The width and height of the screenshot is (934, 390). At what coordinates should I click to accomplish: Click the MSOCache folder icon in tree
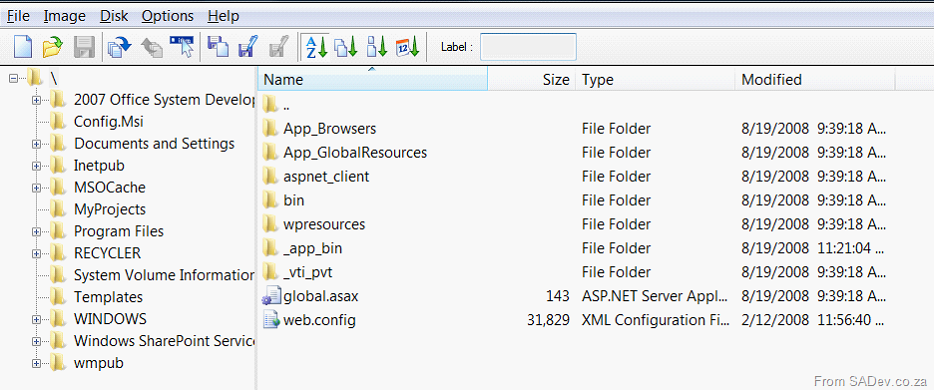tap(58, 187)
